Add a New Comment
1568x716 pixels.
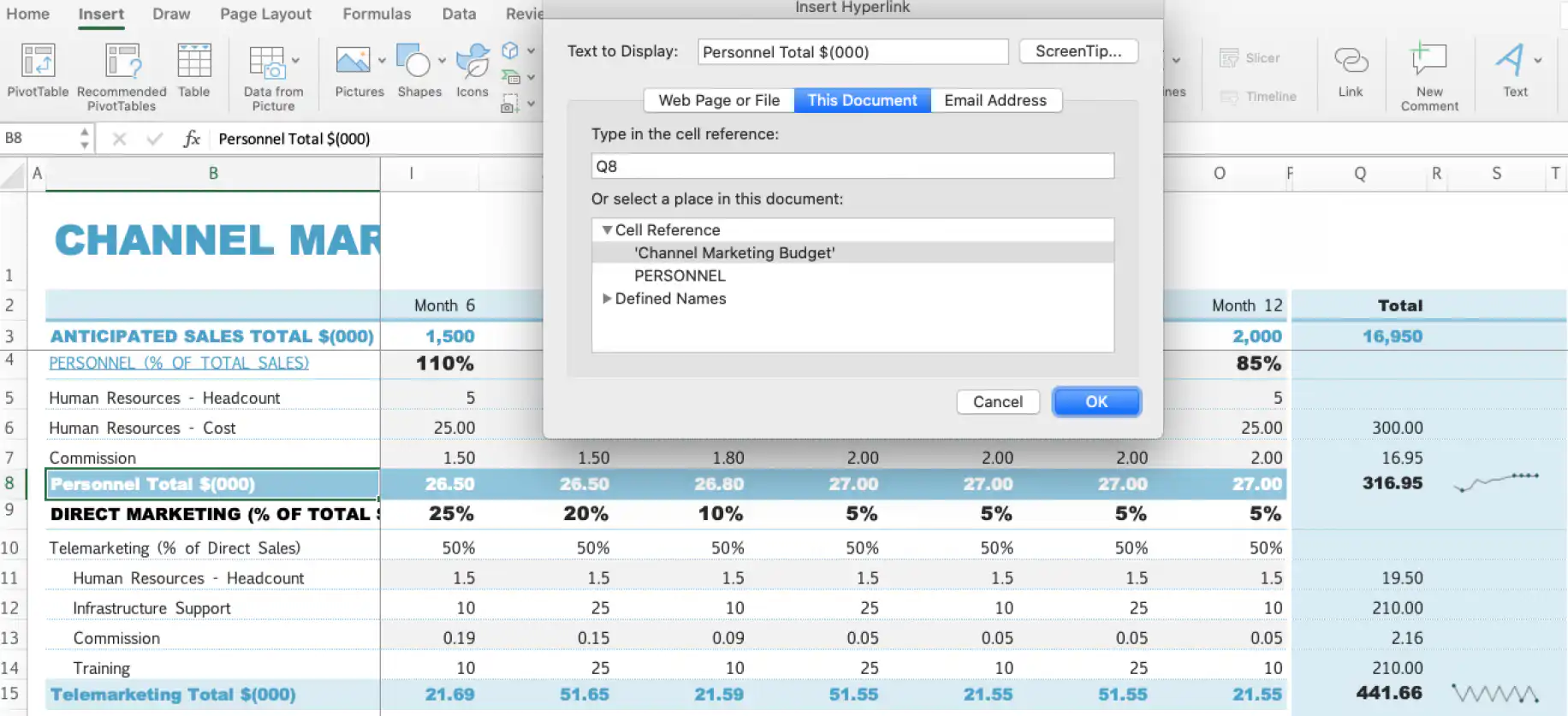click(x=1429, y=77)
